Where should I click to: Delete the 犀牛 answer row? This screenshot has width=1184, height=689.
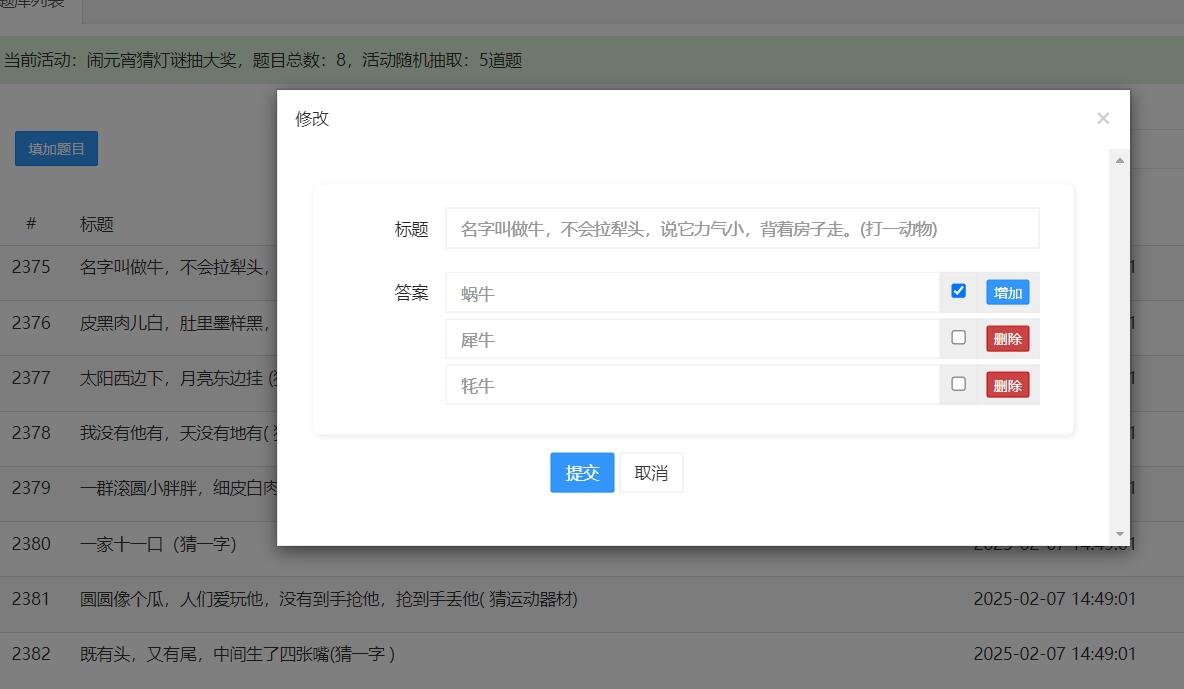[1007, 339]
